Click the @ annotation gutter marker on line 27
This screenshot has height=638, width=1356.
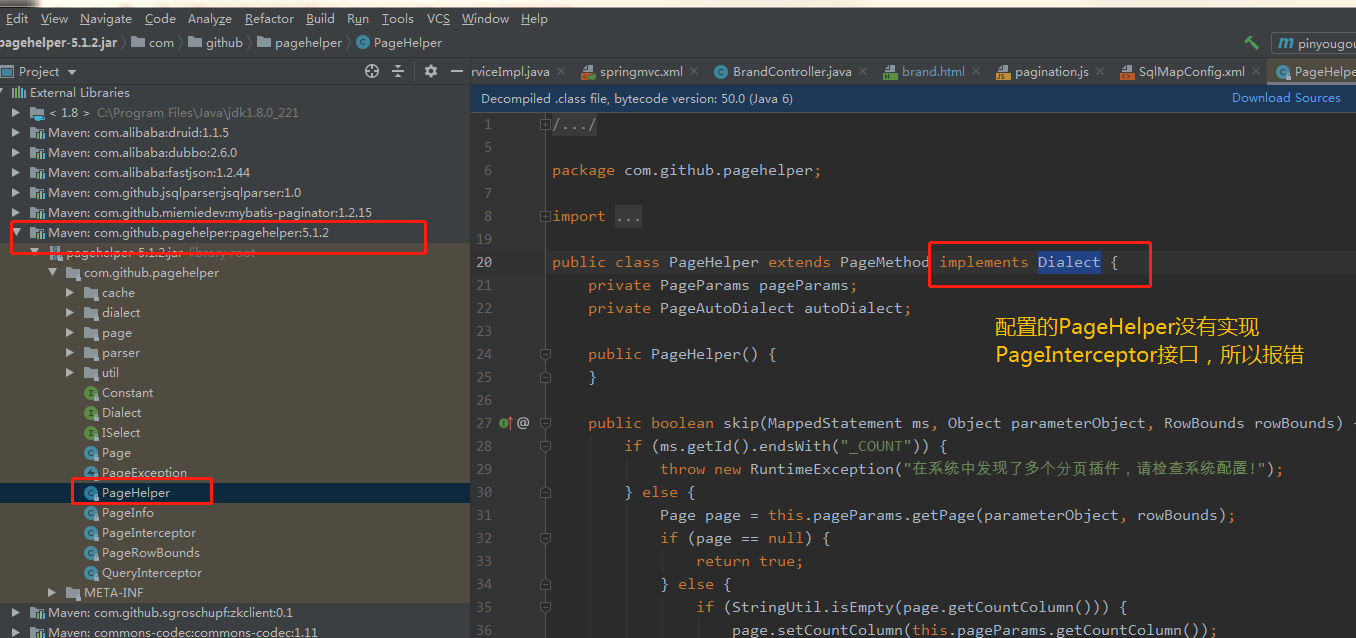[523, 423]
